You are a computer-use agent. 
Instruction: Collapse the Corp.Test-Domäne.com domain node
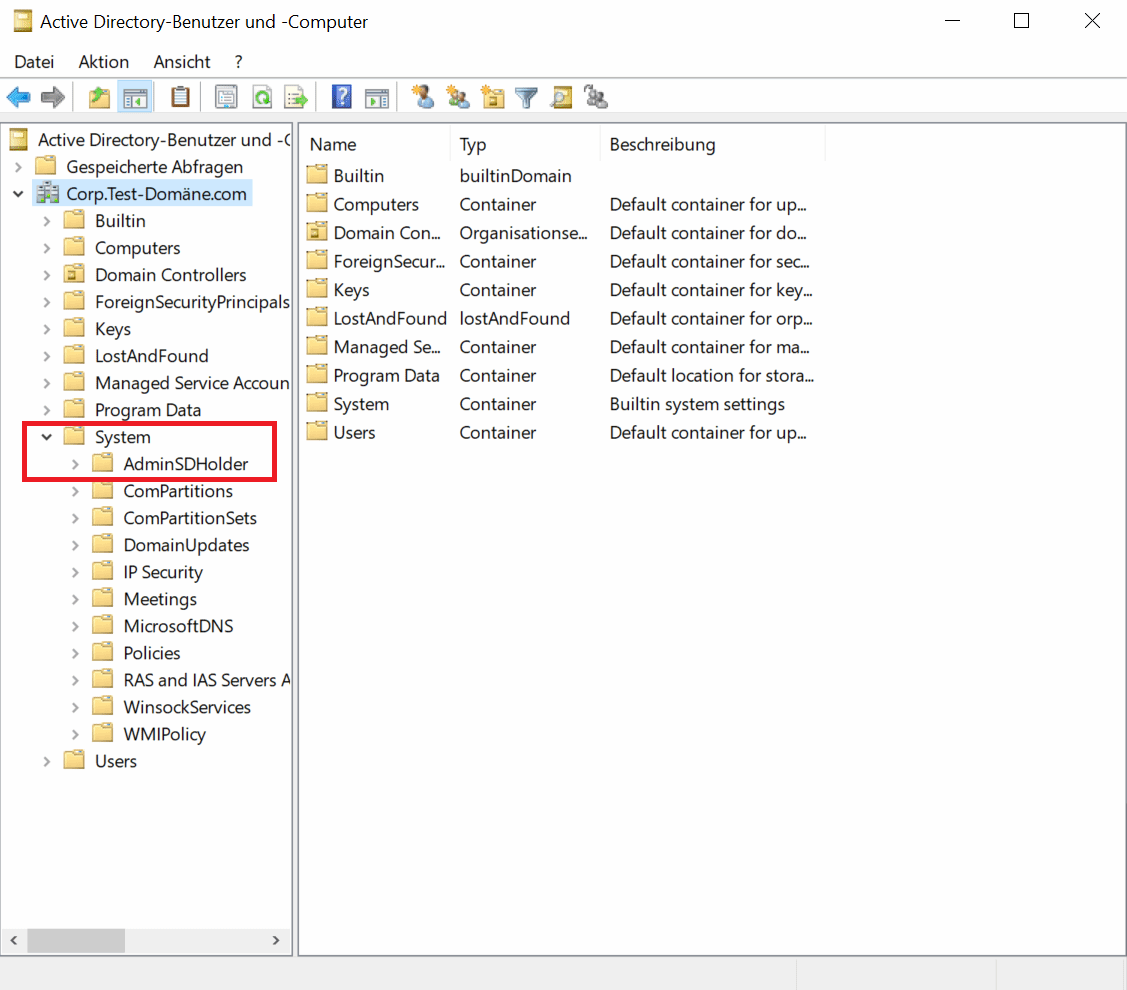point(19,194)
